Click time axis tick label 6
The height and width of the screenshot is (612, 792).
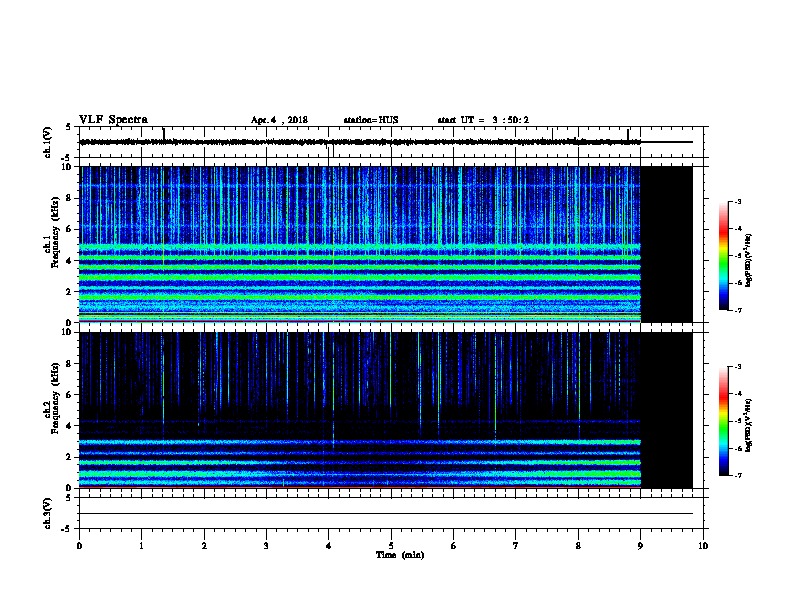coord(454,546)
